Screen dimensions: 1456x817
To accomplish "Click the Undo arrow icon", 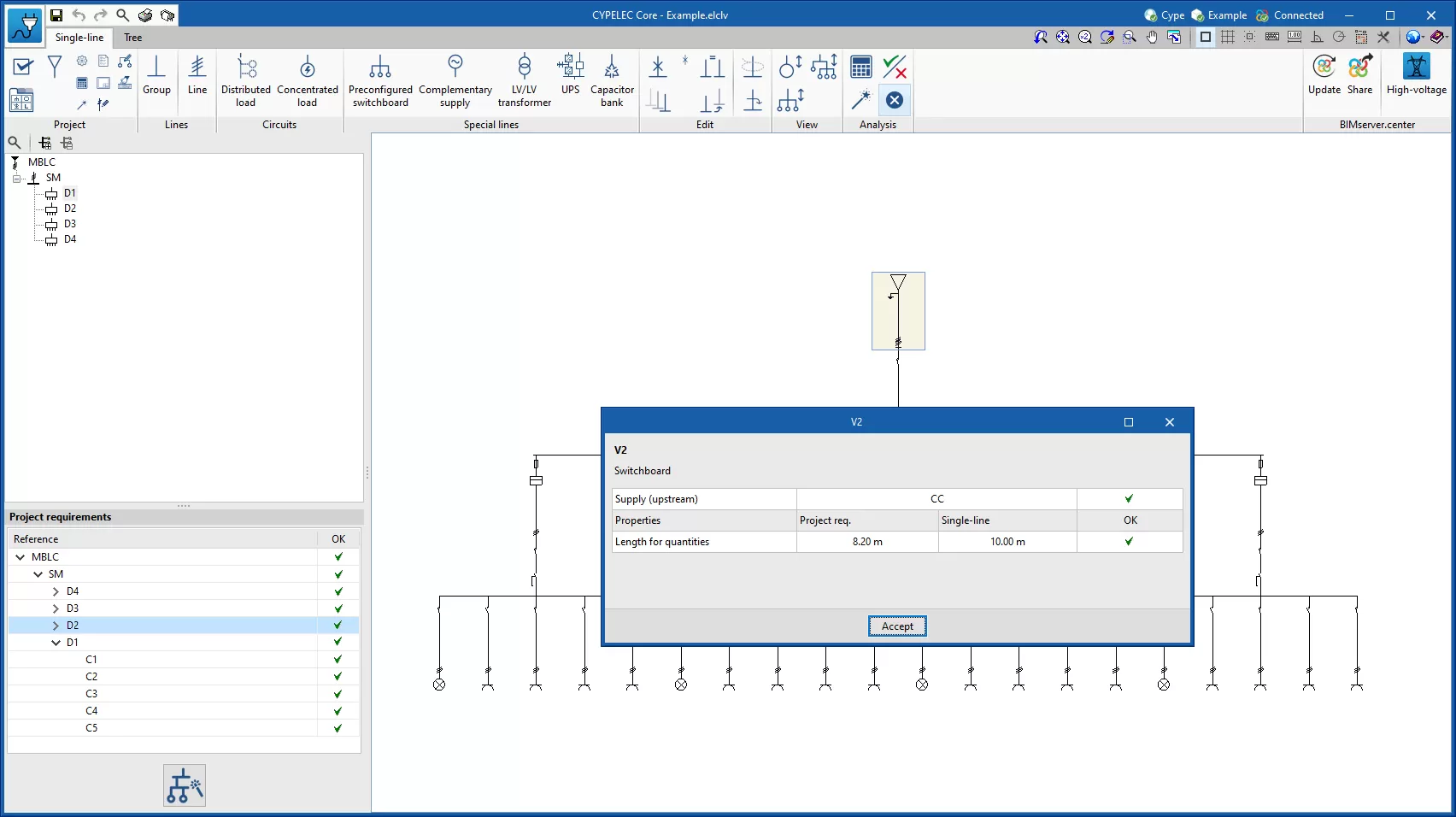I will click(79, 15).
